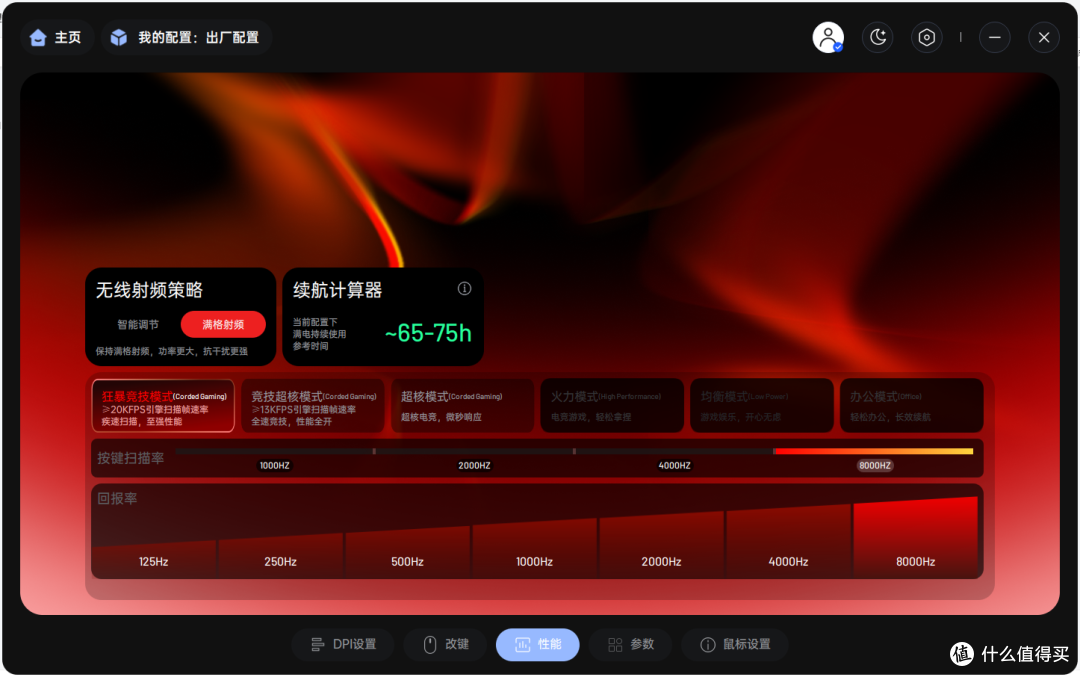Choose 火力模式 High Performance mode
Viewport: 1080px width, 677px height.
coord(612,406)
